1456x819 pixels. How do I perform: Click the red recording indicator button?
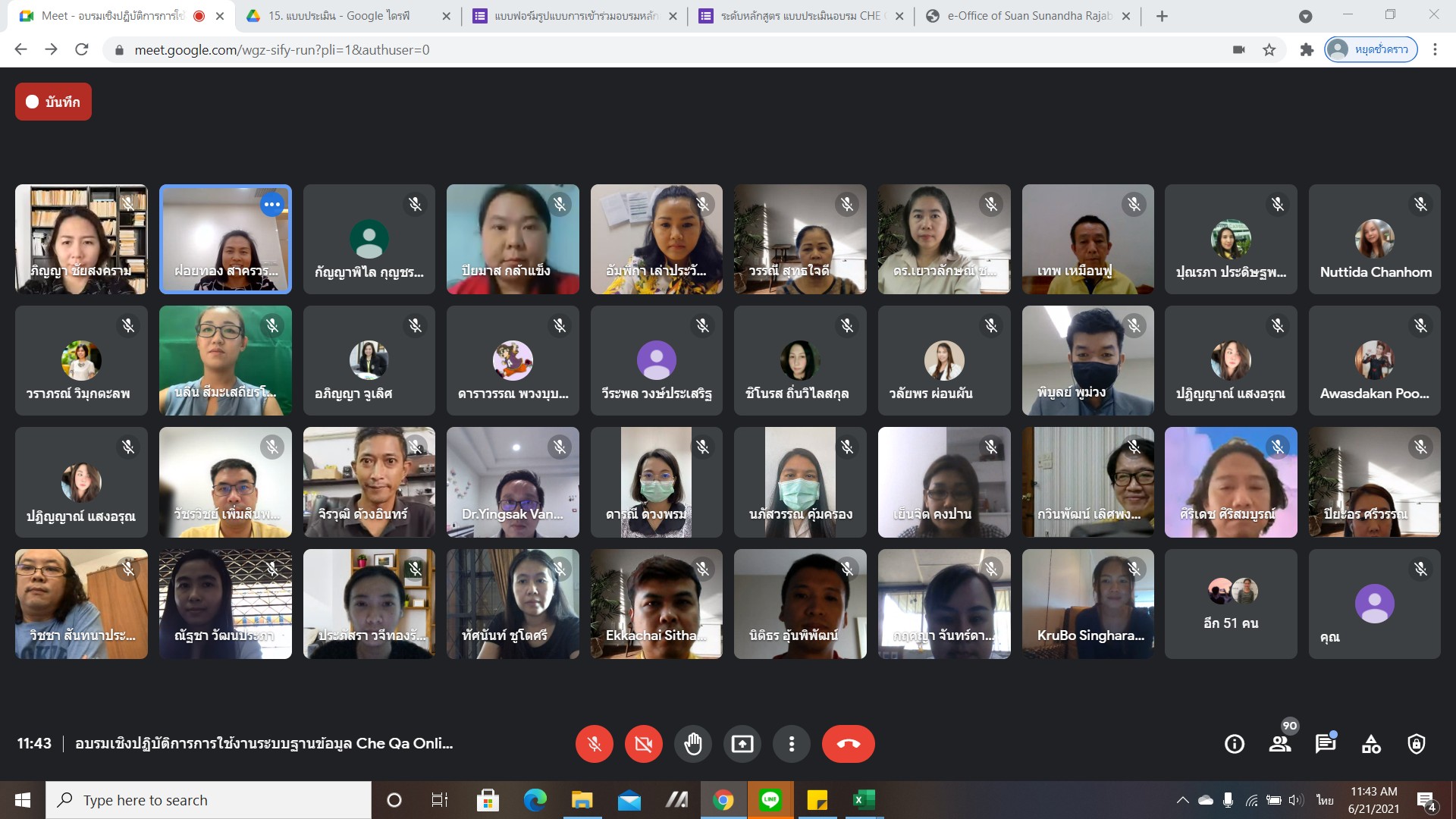pos(53,102)
